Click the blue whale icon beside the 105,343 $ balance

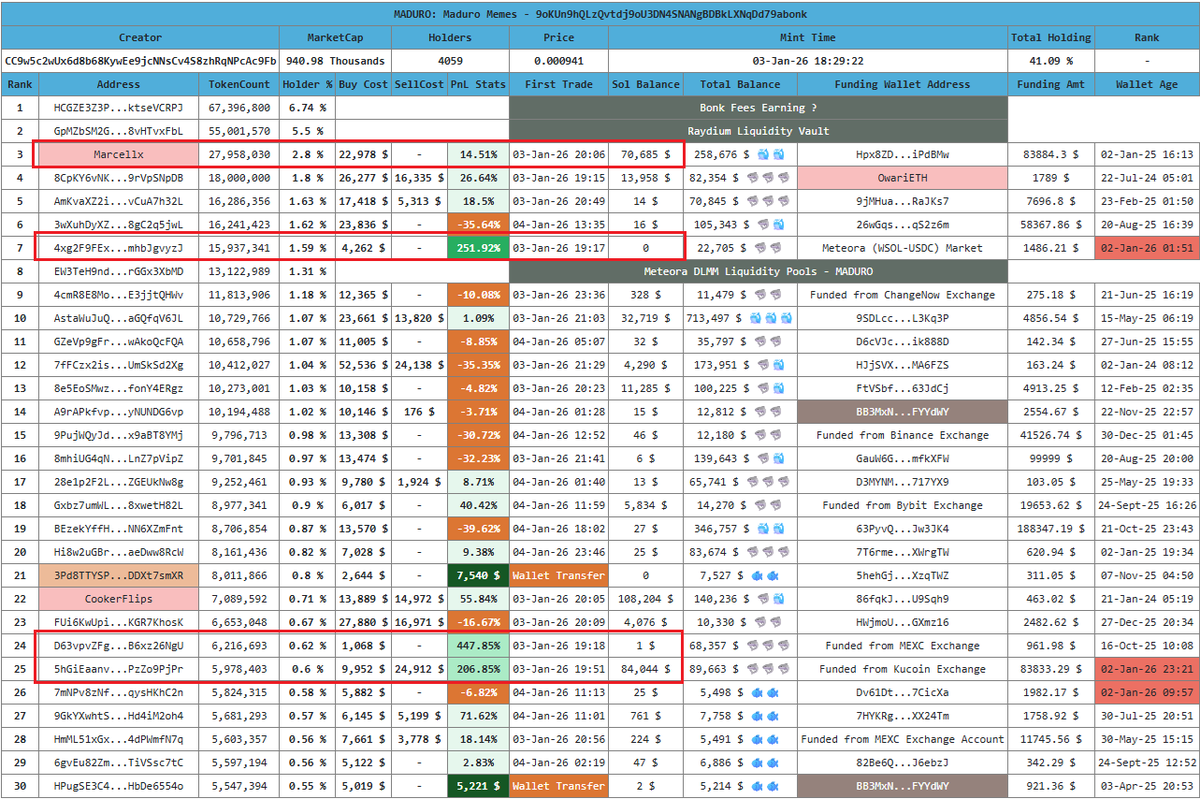tap(777, 223)
